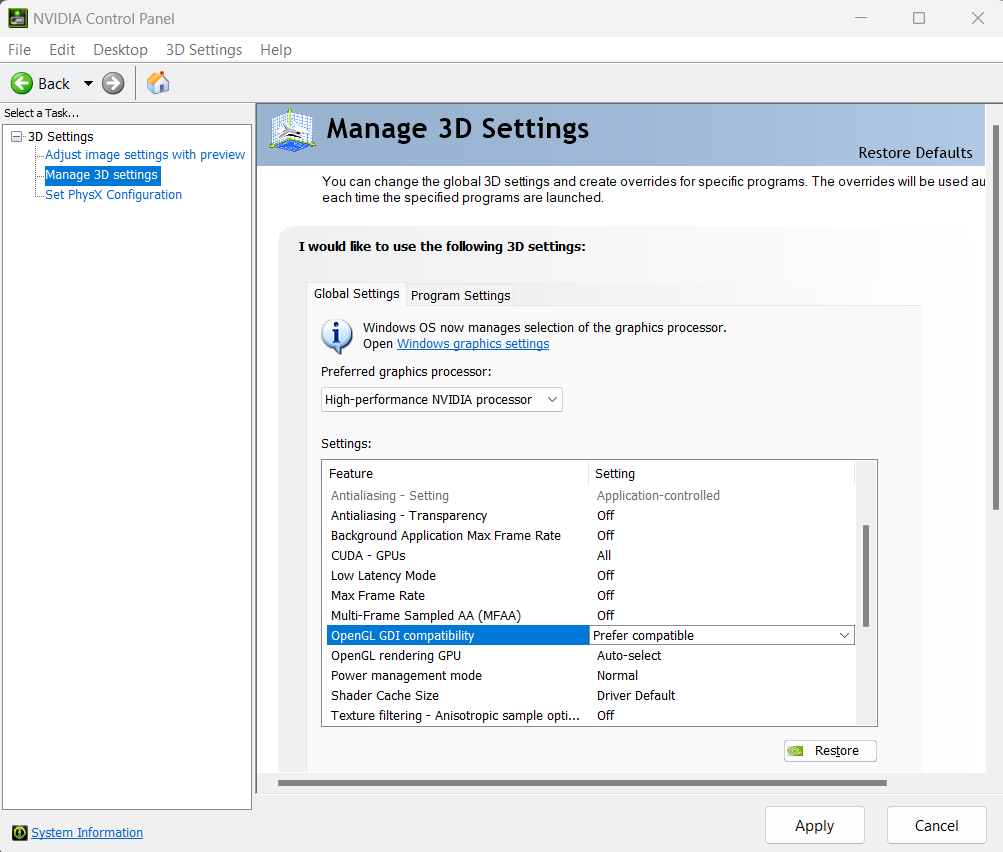Open Prefer compatible setting dropdown
Screen dimensions: 1003x852
722,635
